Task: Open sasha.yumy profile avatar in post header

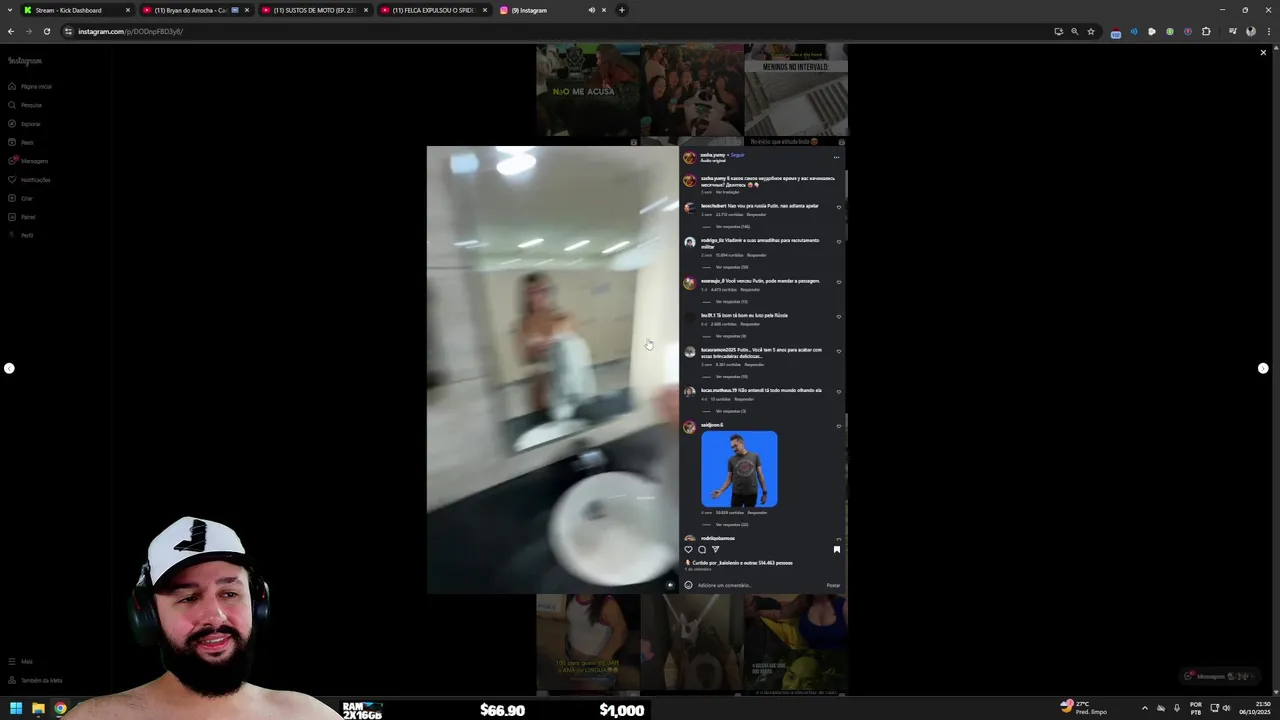Action: [689, 157]
